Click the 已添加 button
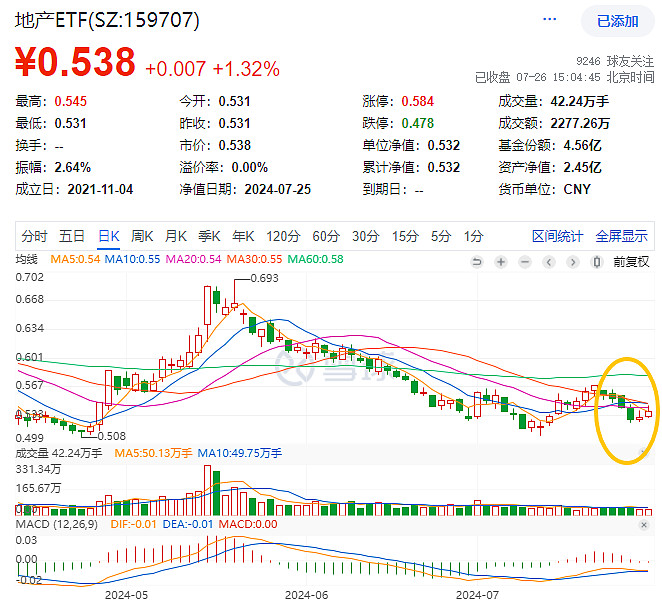662x604 pixels. (x=617, y=21)
